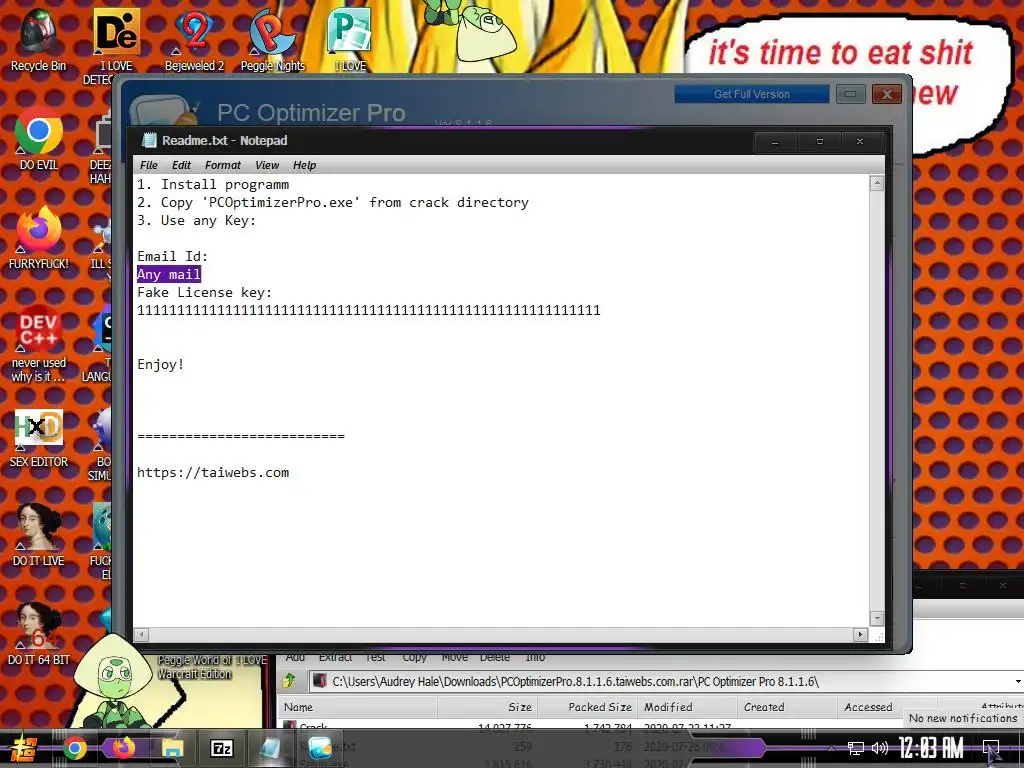Click the Notepad vertical scrollbar down arrow

pos(877,618)
